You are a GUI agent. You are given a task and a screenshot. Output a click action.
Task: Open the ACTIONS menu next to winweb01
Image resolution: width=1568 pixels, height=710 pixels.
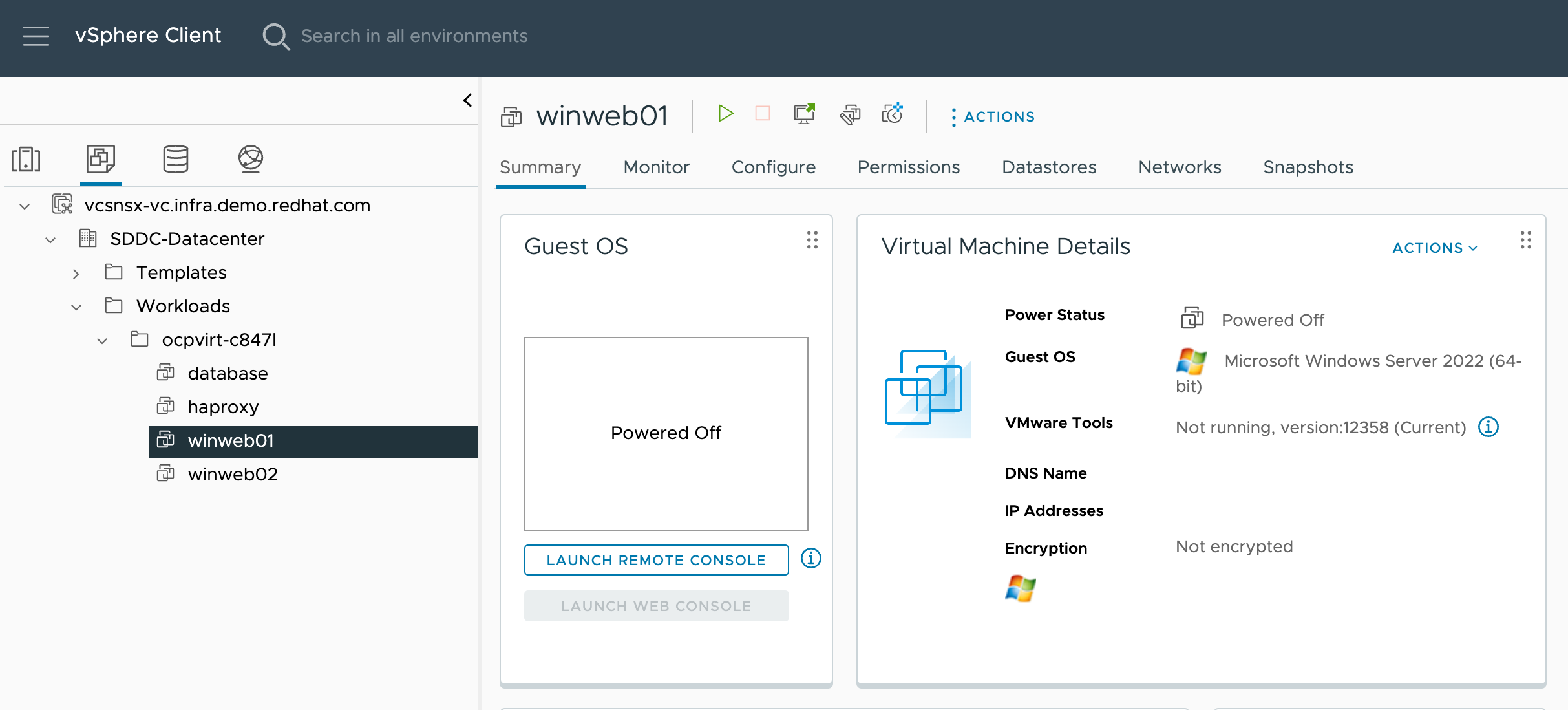coord(993,116)
